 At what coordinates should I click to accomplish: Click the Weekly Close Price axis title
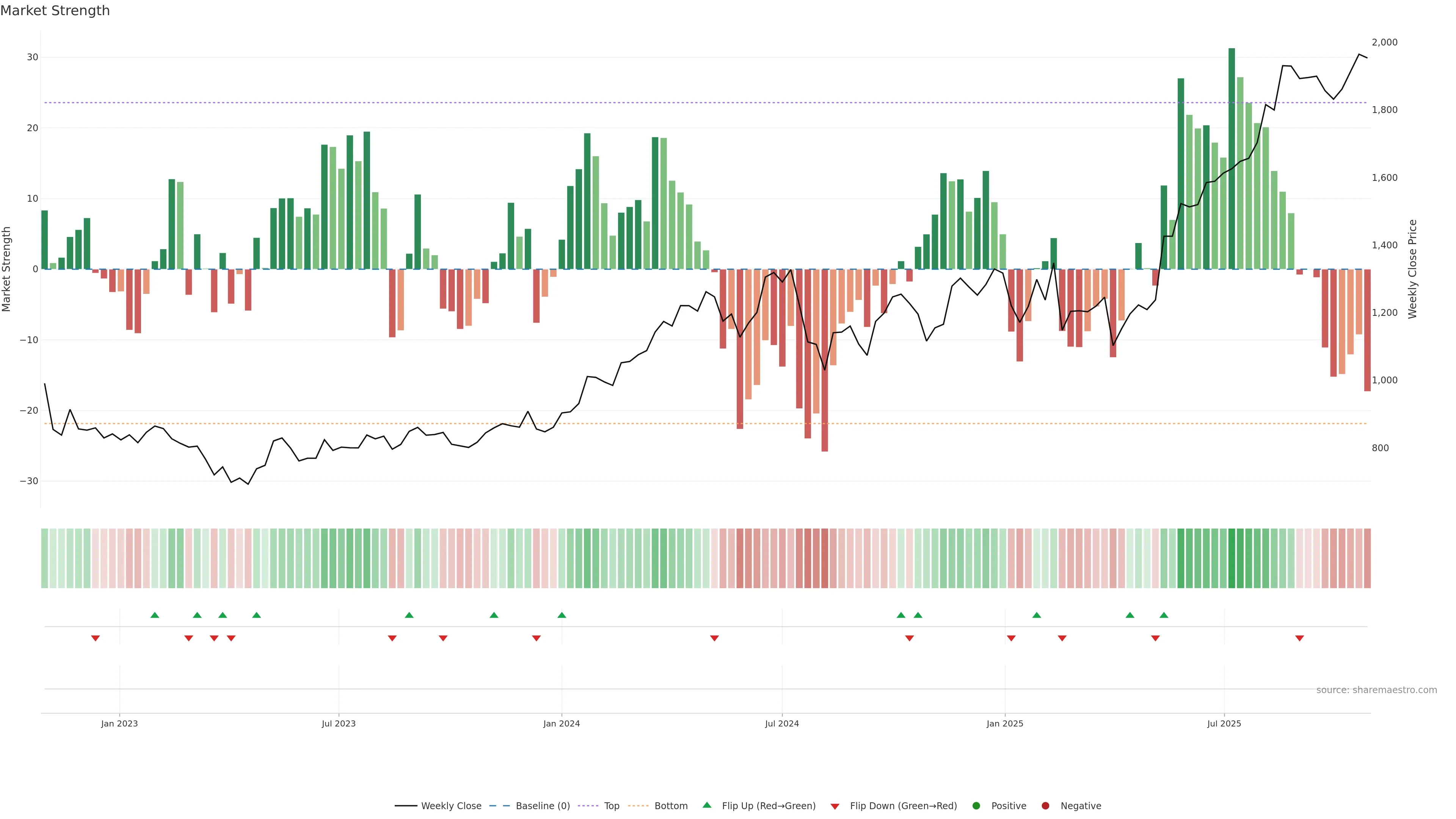[x=1412, y=269]
